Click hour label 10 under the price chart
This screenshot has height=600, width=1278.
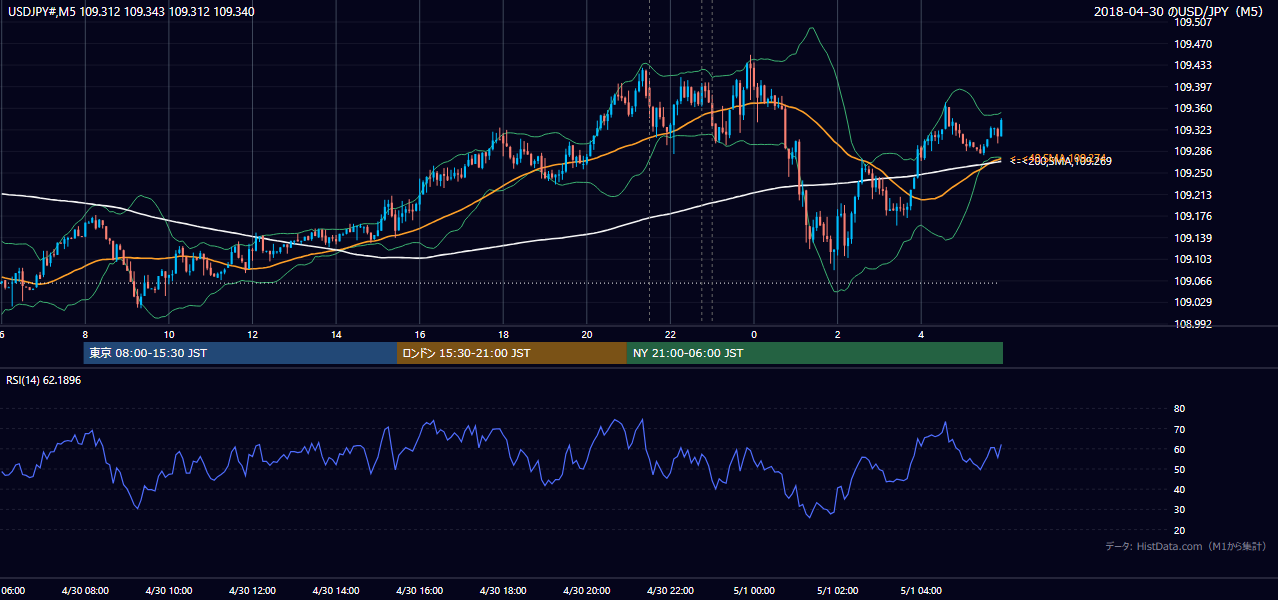pos(169,334)
